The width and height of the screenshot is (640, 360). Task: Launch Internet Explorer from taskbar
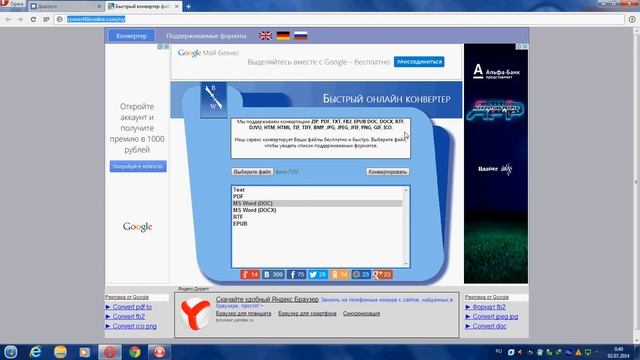tap(36, 352)
